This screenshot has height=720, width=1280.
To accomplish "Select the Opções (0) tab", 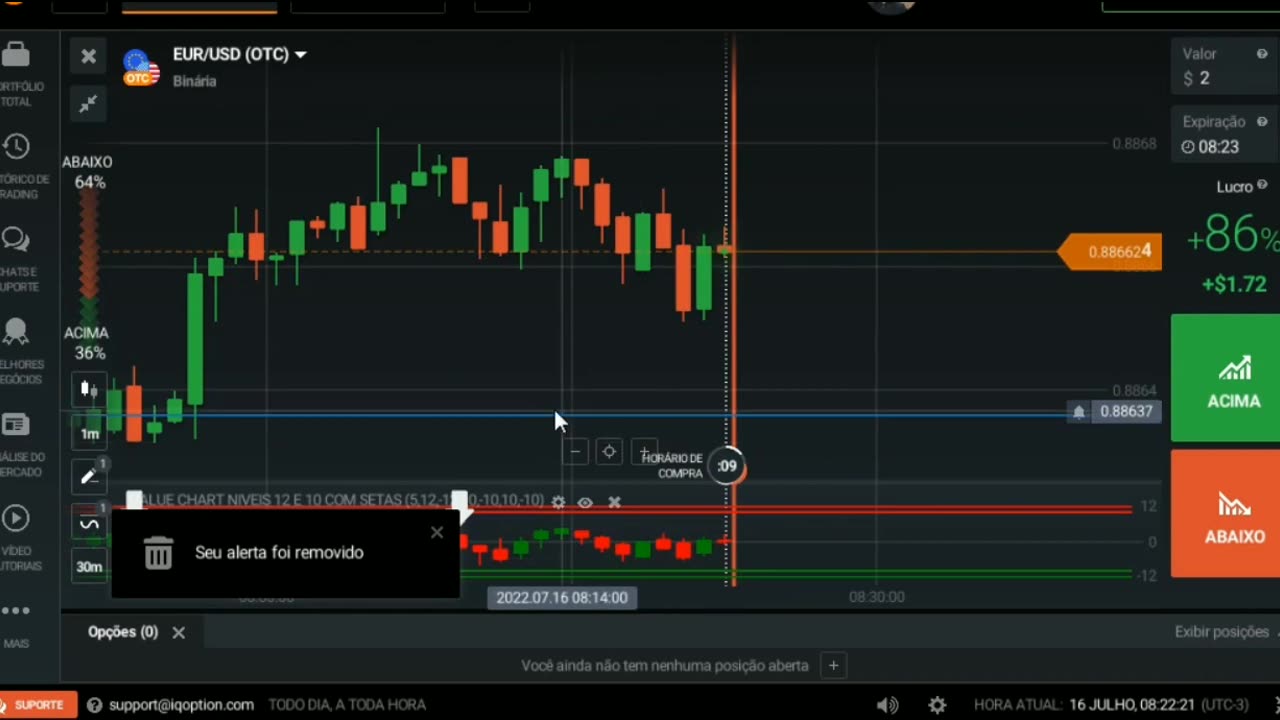I will click(123, 632).
